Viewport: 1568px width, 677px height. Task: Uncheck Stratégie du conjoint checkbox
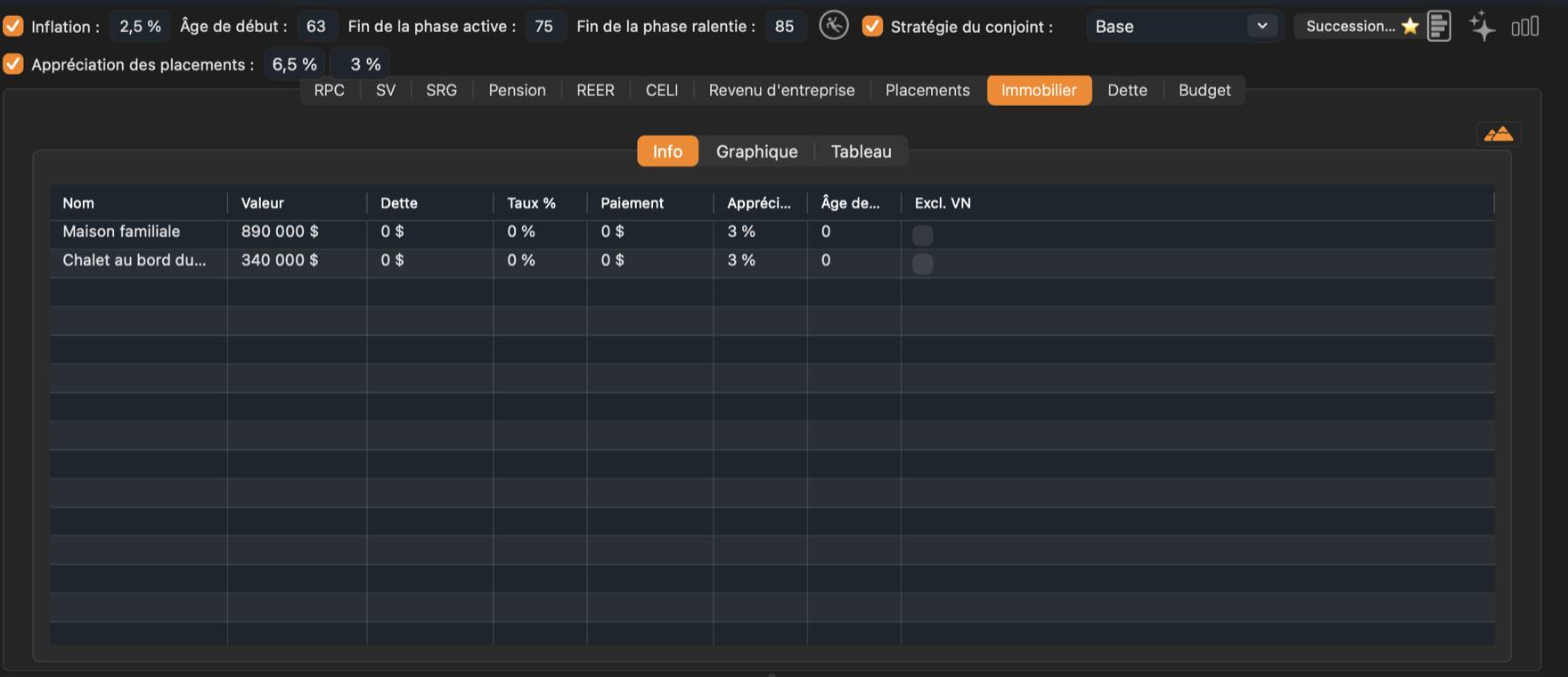coord(873,26)
